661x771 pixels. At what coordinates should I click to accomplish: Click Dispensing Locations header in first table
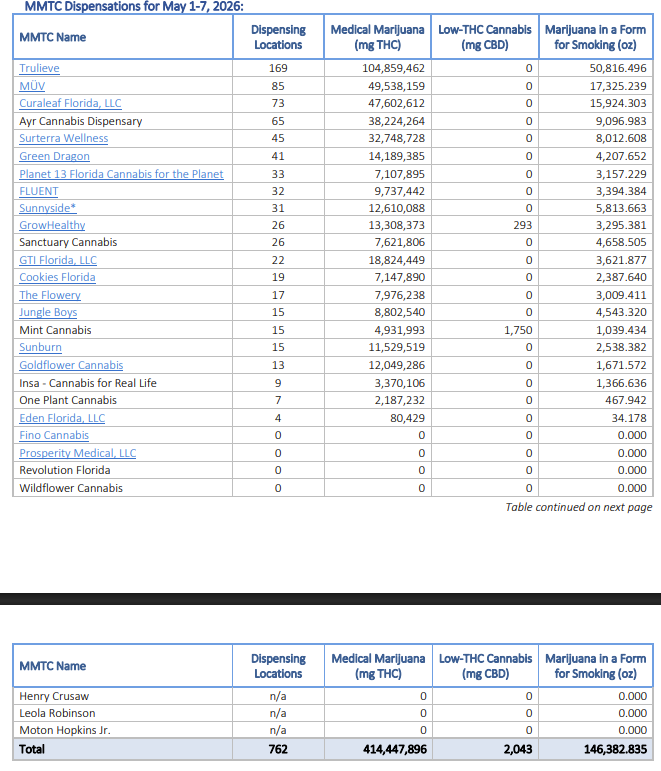click(278, 37)
